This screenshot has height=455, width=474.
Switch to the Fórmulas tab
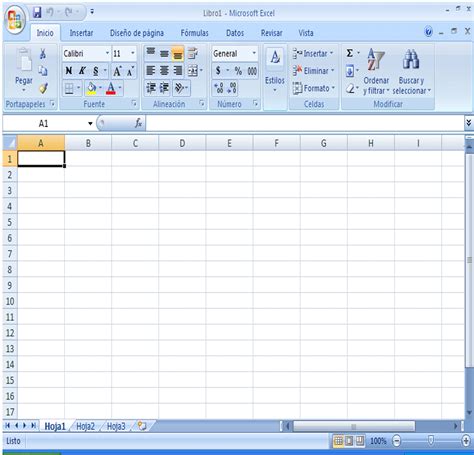194,33
